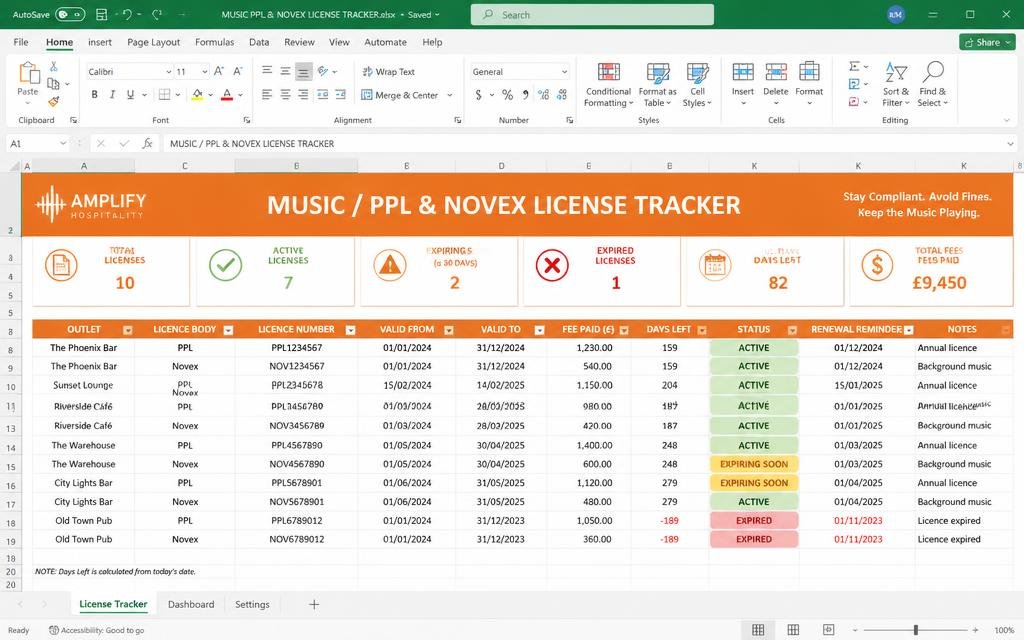
Task: Open the Calibri font name dropdown
Action: (168, 72)
